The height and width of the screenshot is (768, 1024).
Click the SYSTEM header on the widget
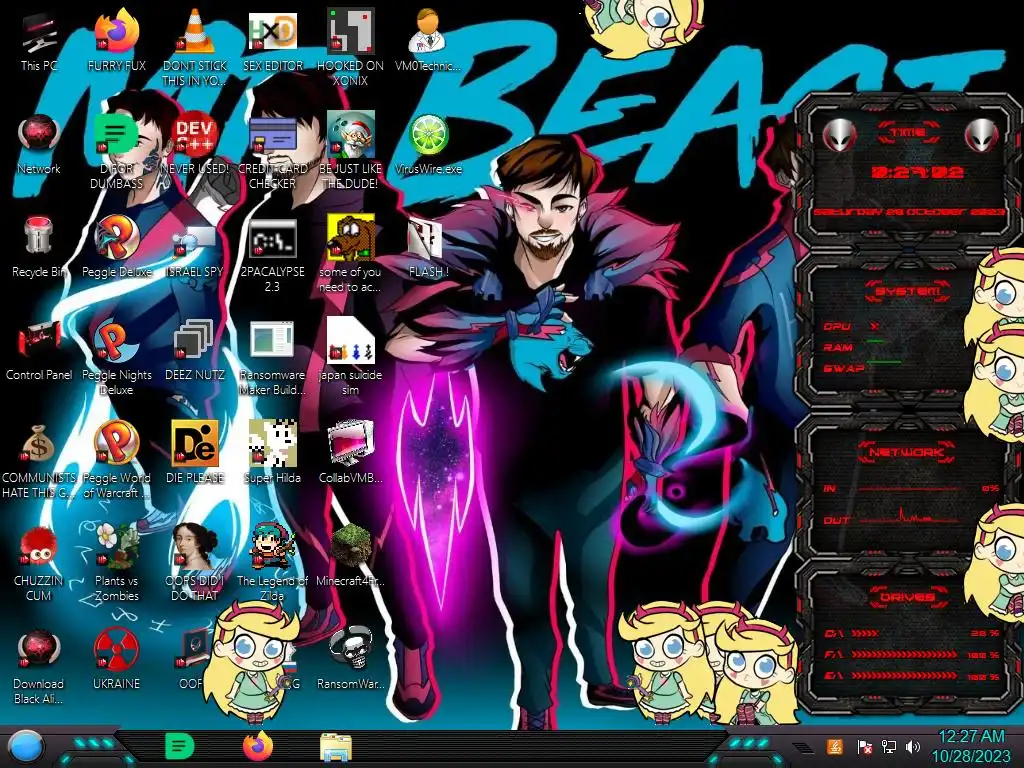pos(908,291)
